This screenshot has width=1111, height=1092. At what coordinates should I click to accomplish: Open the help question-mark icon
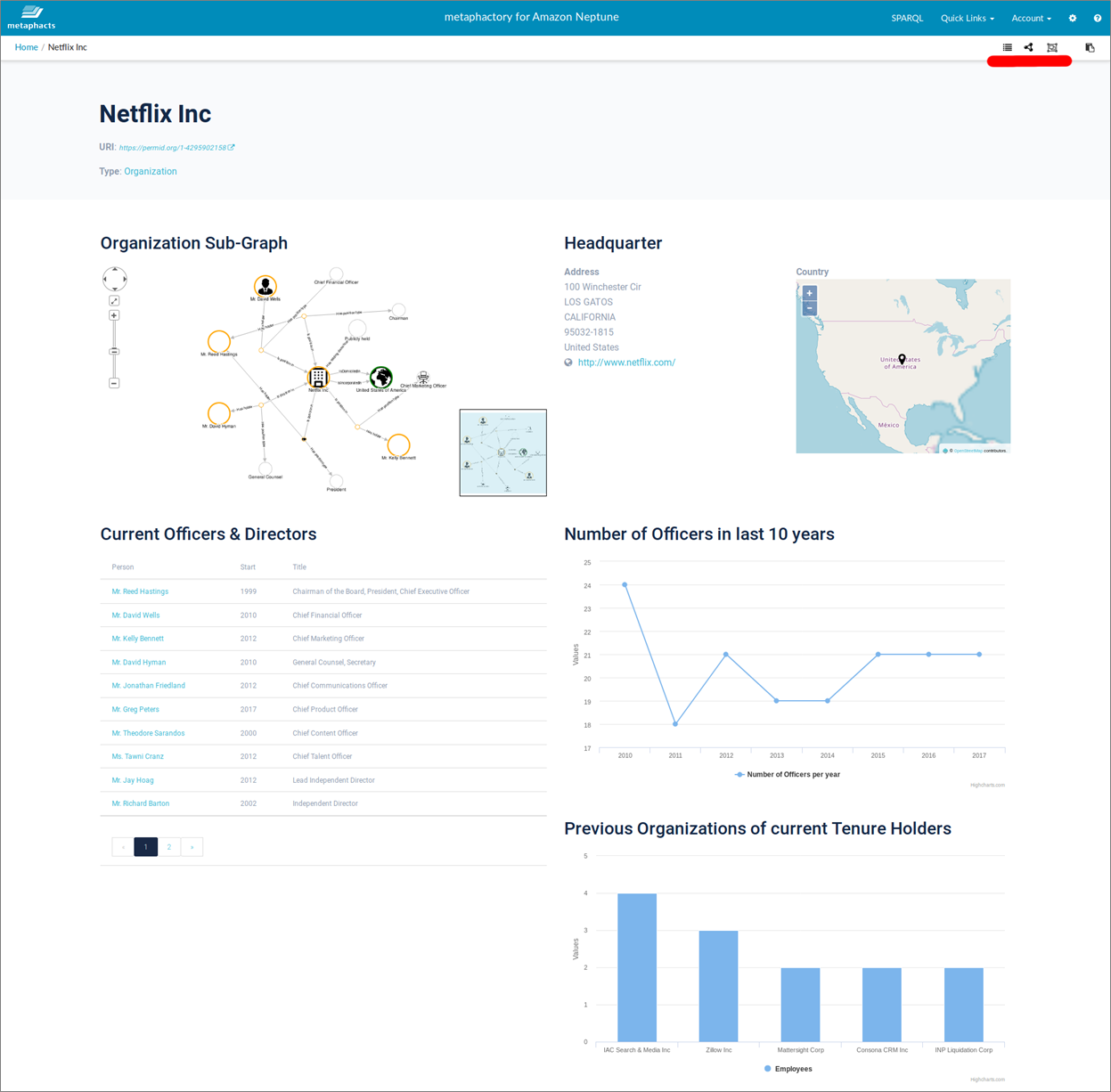(1098, 18)
